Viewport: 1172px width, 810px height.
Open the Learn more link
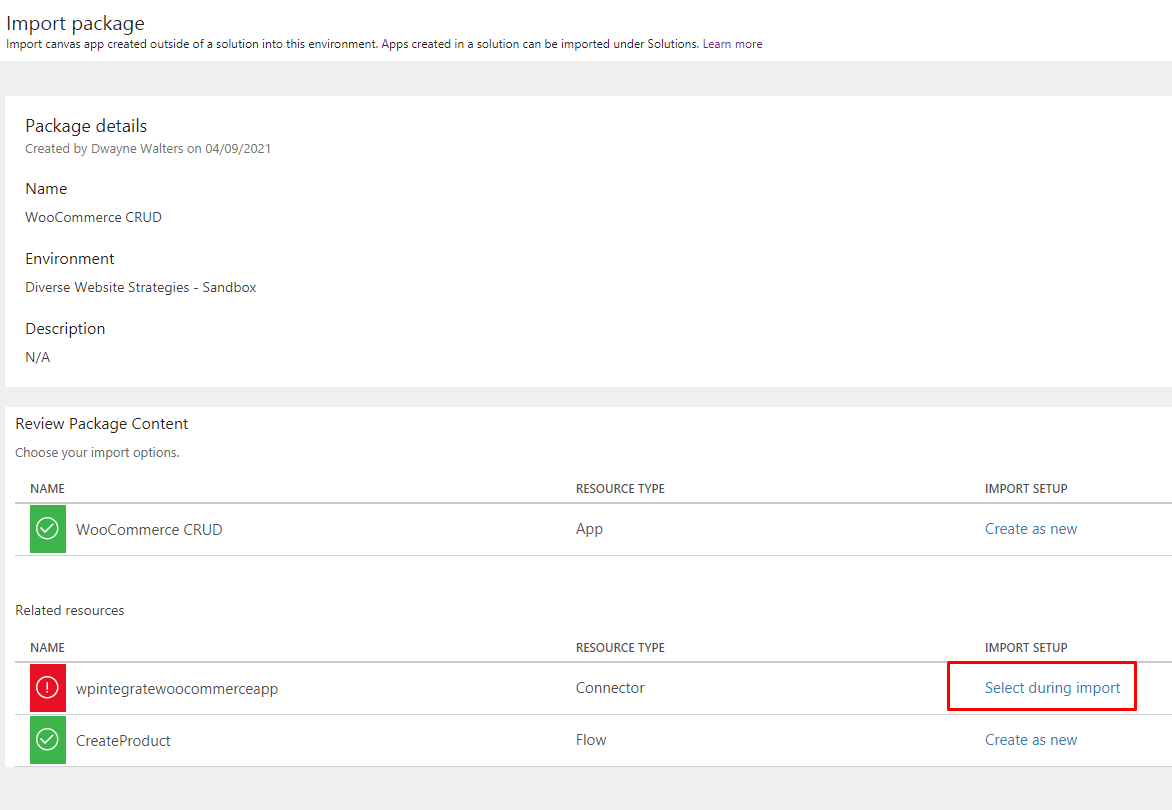tap(732, 44)
